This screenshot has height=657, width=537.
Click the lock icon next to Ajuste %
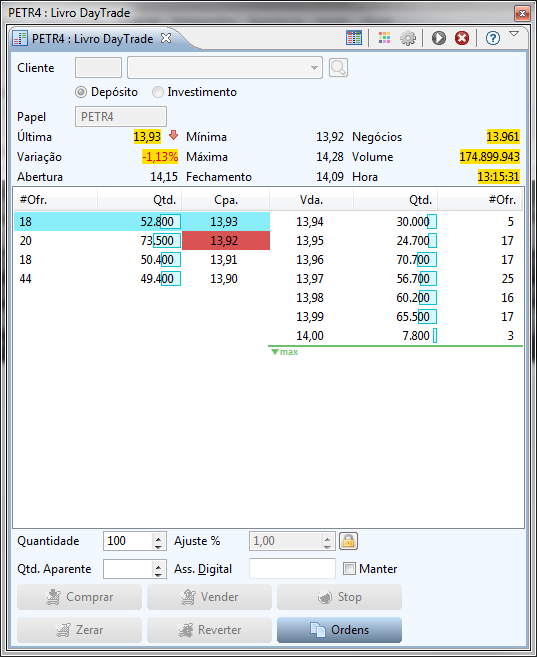(x=349, y=541)
